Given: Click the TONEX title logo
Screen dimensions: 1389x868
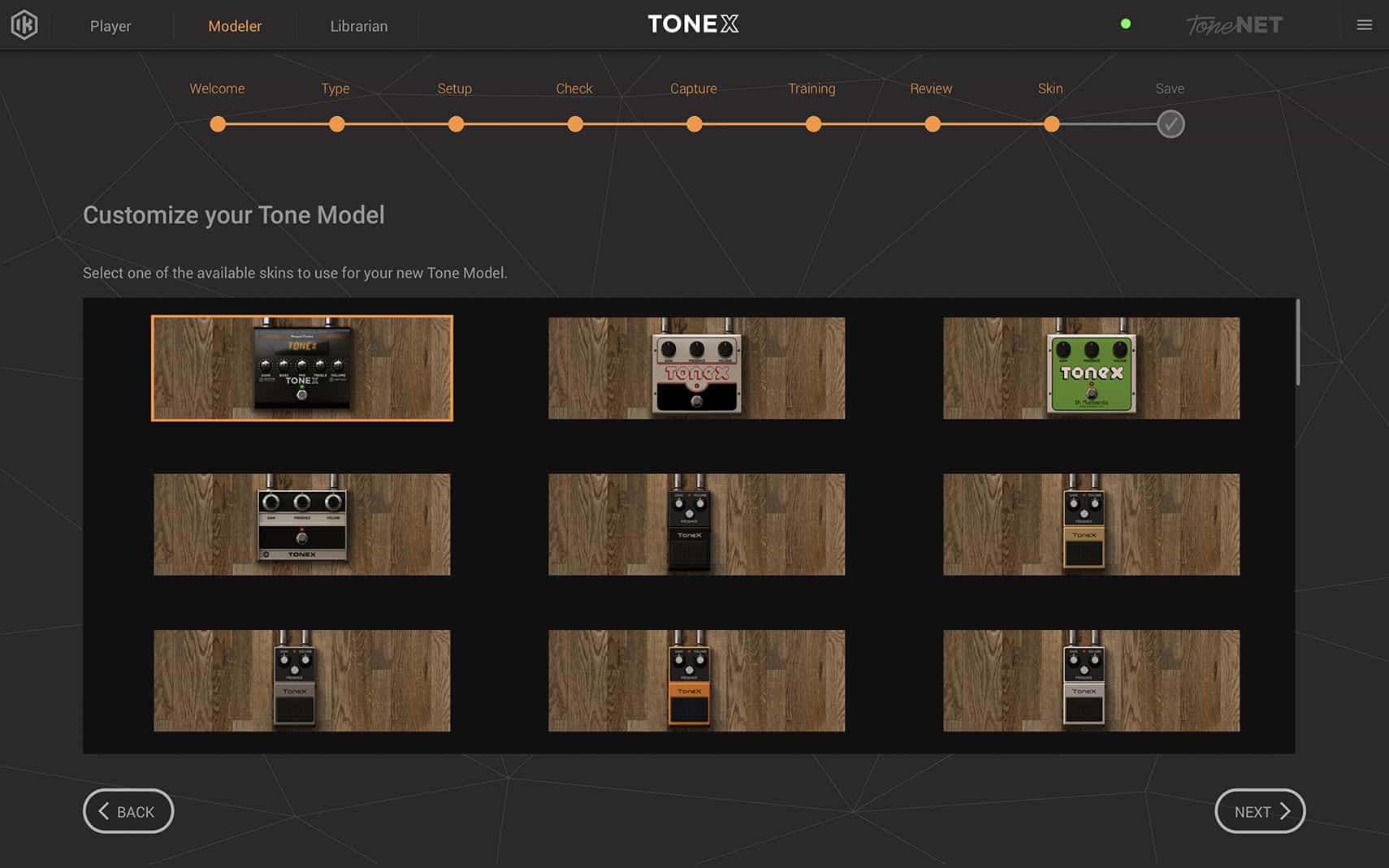Looking at the screenshot, I should click(x=693, y=24).
